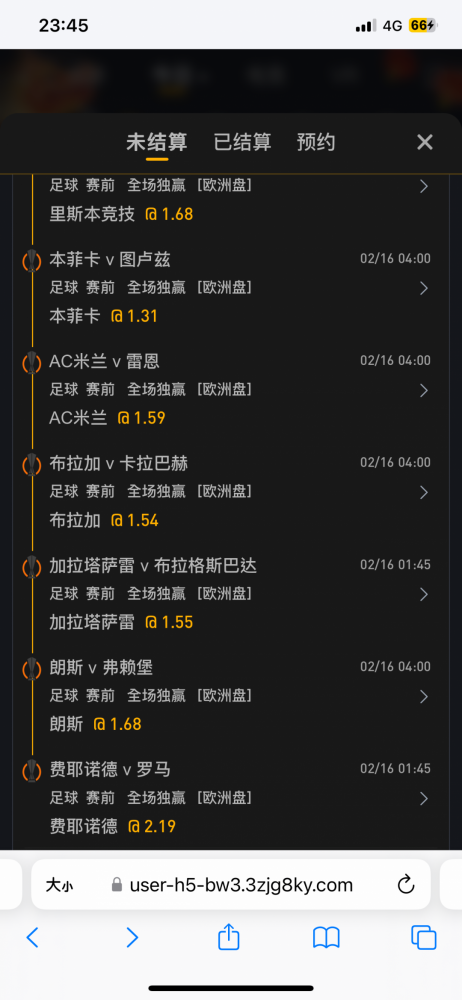Click the 加拉塔萨雷 v 布拉格斯巴达 match title
This screenshot has width=462, height=1000.
pos(153,566)
